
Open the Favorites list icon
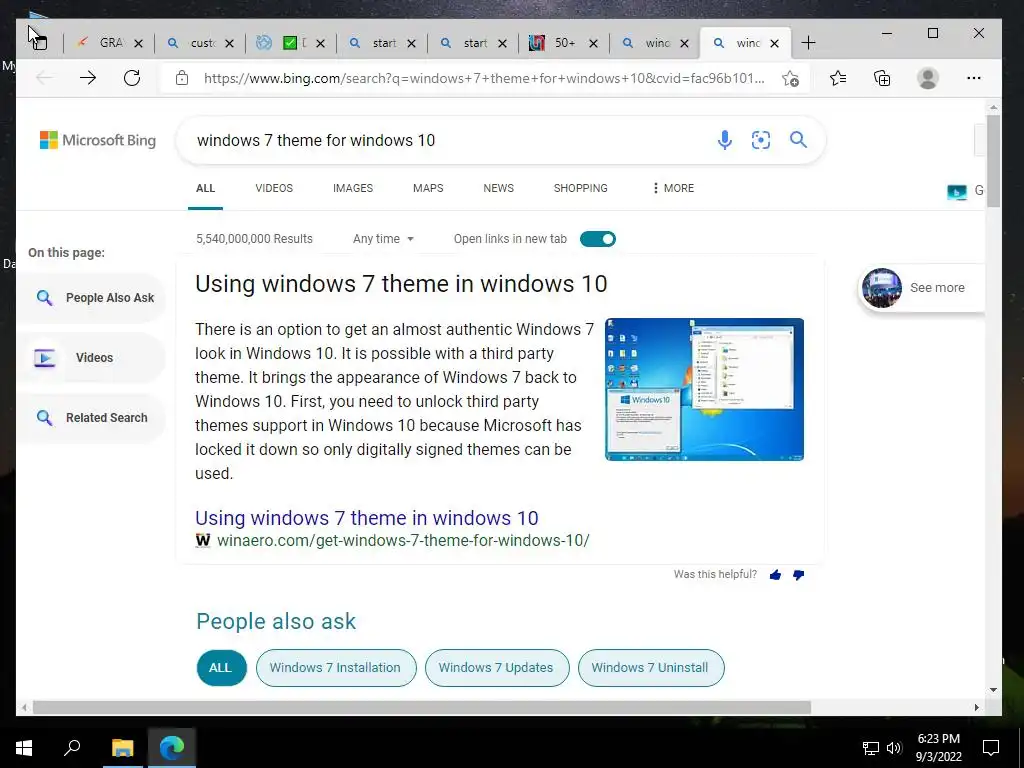pos(838,78)
